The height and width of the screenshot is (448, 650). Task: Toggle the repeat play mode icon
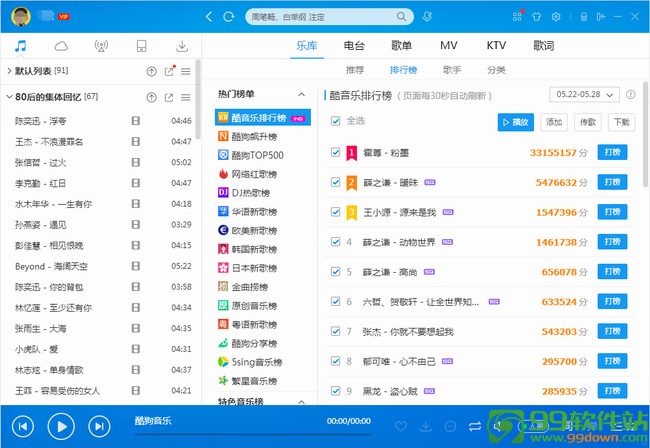point(475,426)
